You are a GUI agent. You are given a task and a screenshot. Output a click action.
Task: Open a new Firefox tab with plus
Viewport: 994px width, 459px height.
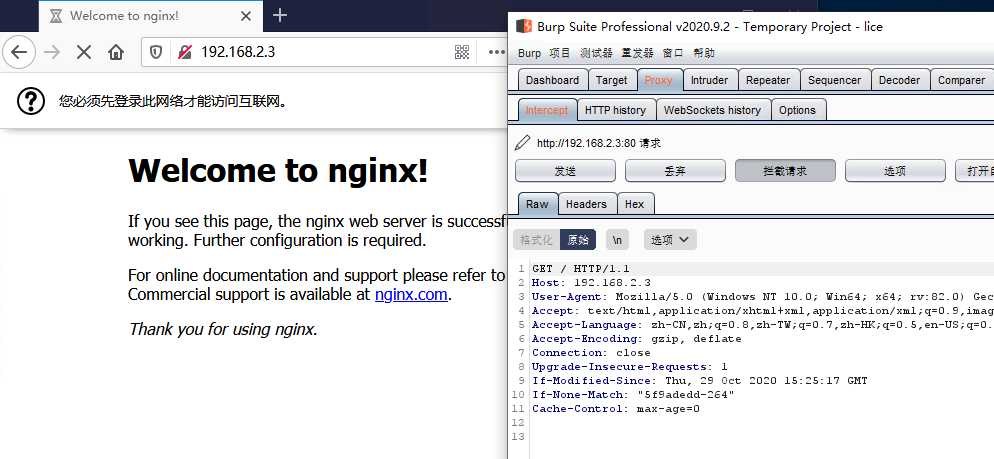tap(280, 15)
